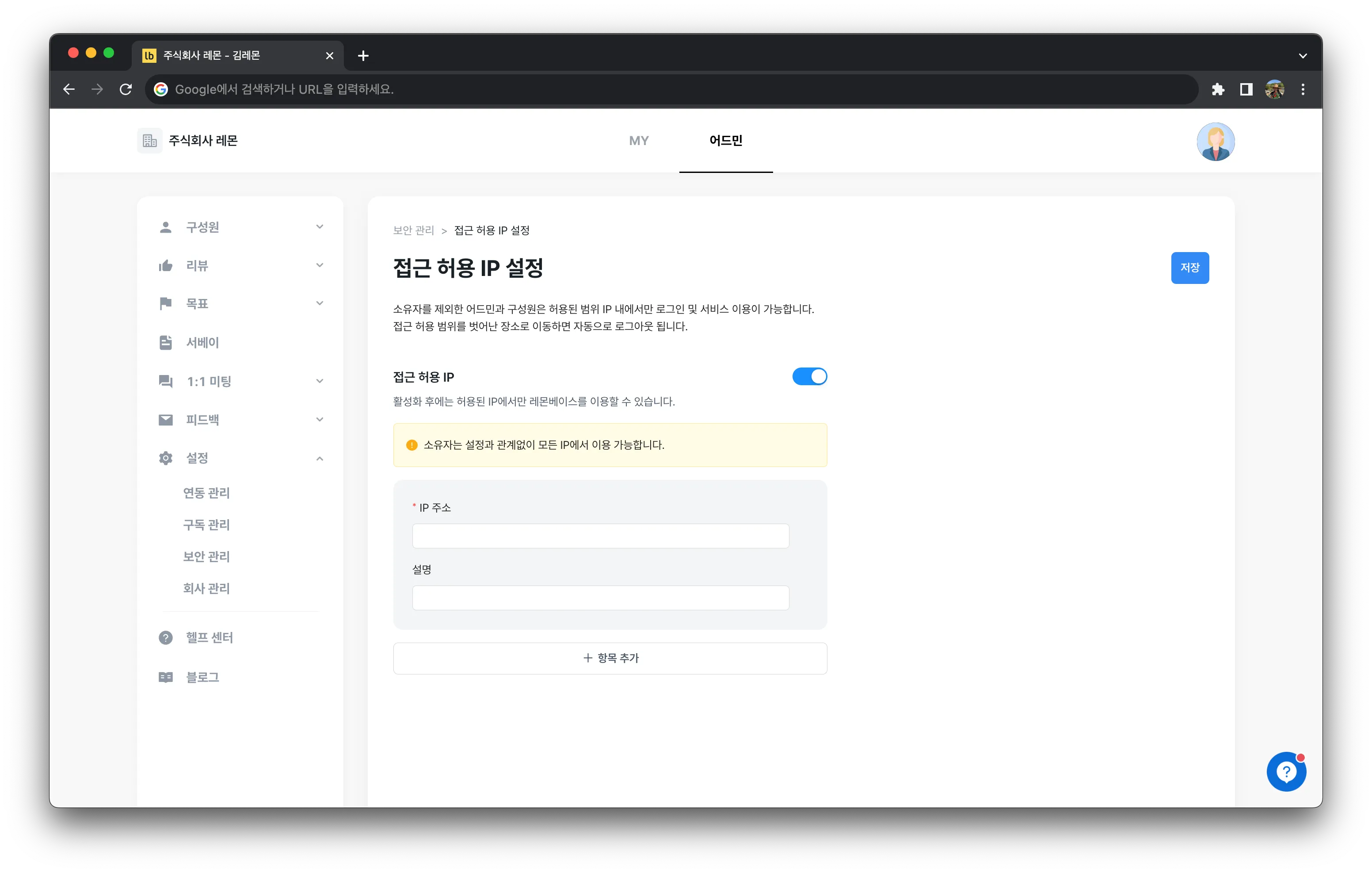Toggle off the 접근 허용 IP switch

pyautogui.click(x=809, y=376)
